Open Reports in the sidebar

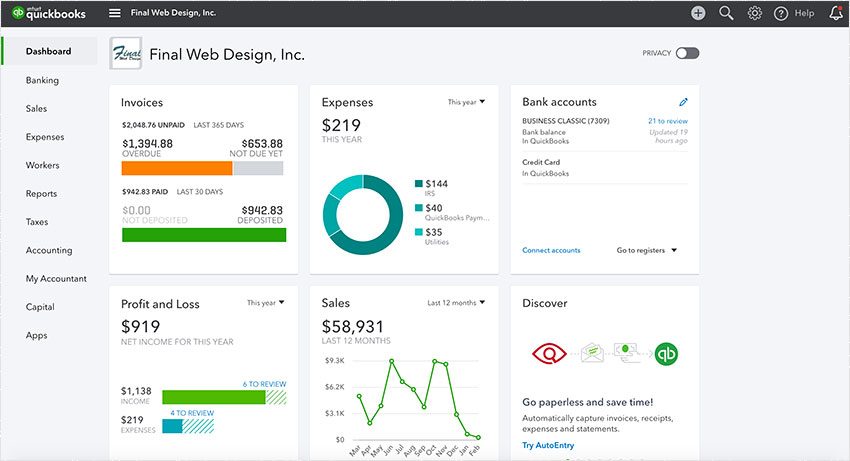tap(41, 194)
